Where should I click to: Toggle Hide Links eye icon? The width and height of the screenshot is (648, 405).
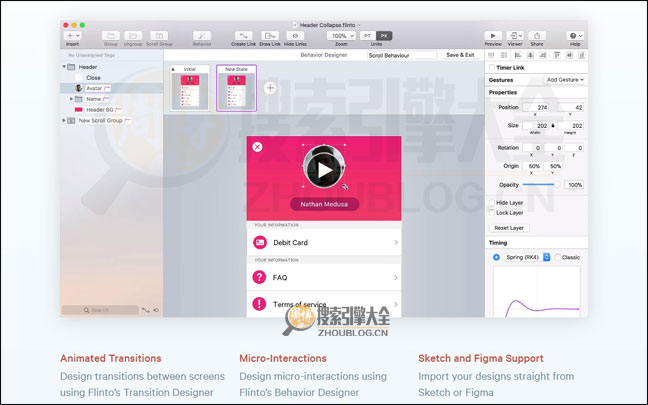295,36
